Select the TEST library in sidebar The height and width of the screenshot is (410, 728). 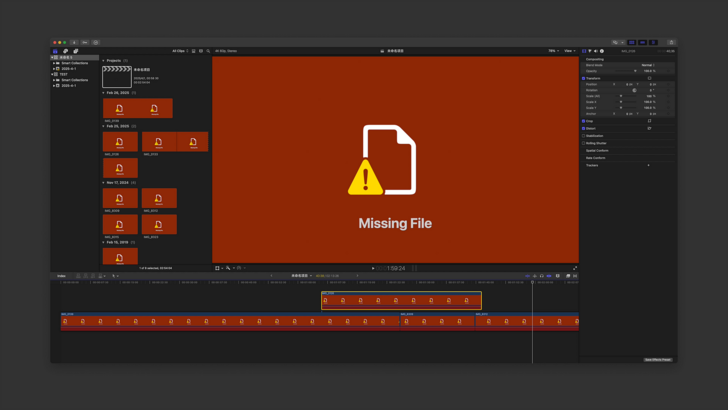click(63, 74)
